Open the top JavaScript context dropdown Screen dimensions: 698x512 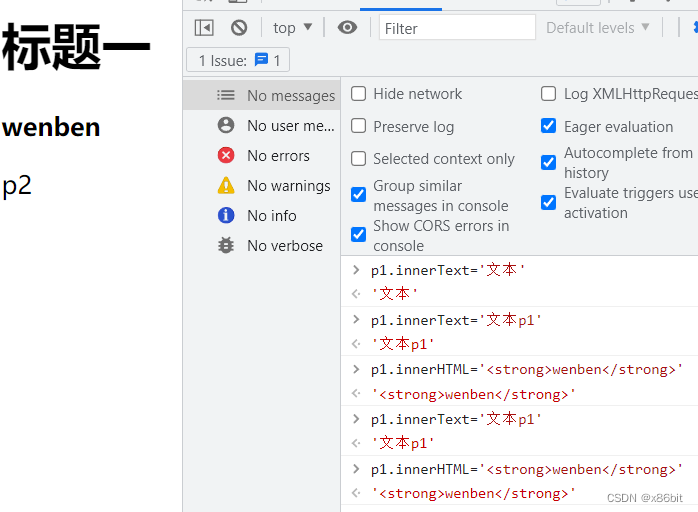(x=292, y=28)
